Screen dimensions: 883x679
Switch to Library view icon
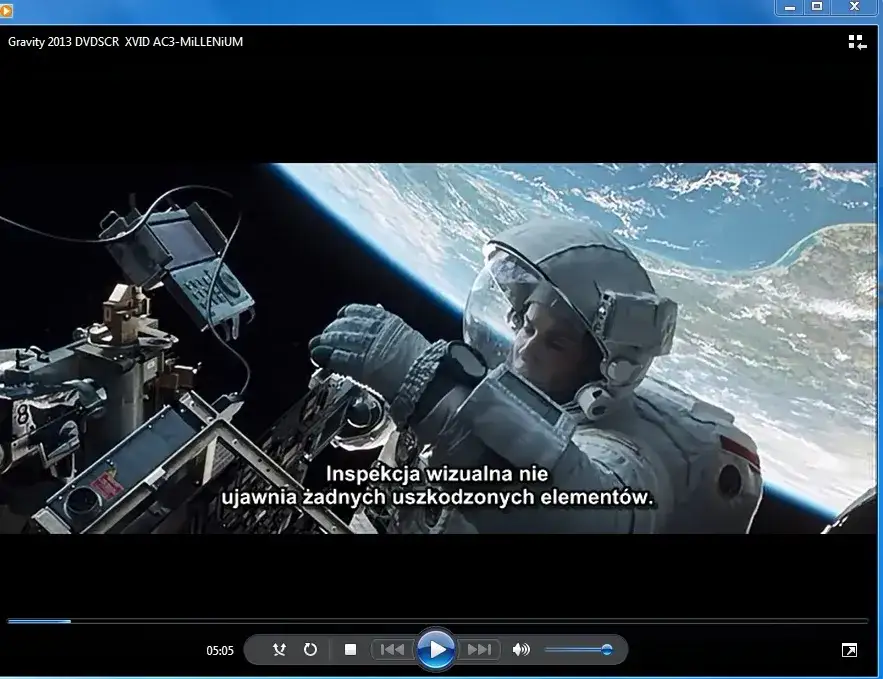pos(857,42)
